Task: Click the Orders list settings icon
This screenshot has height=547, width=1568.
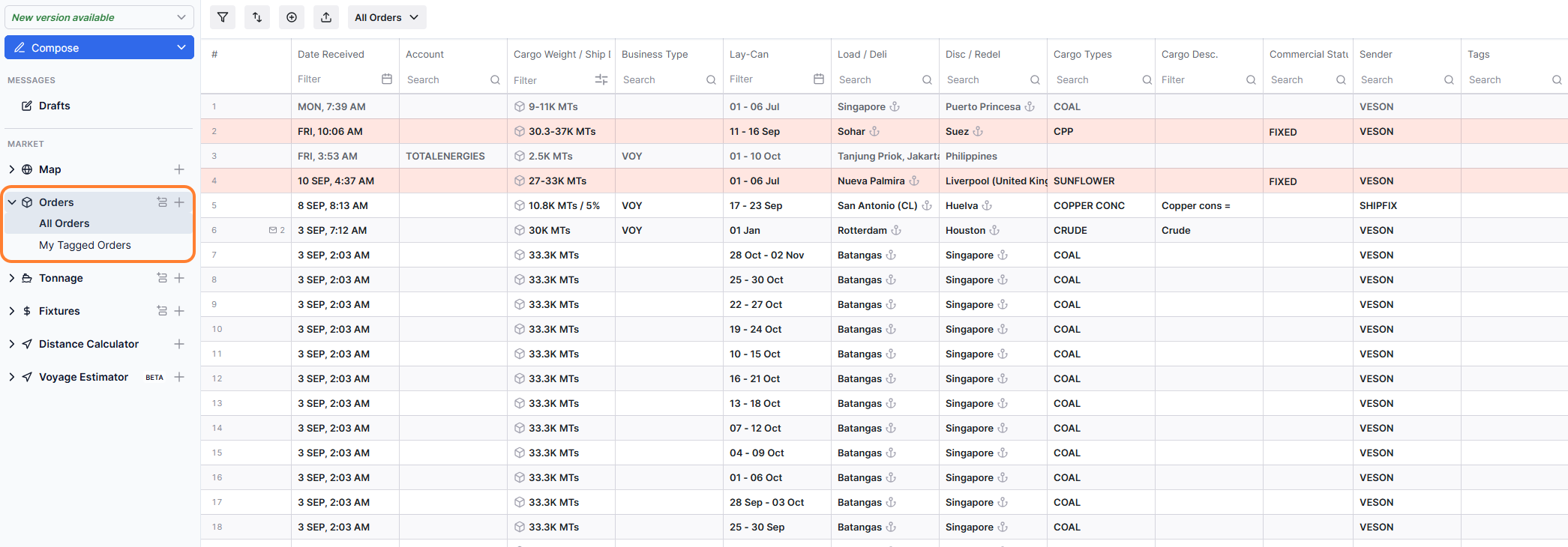Action: coord(162,202)
